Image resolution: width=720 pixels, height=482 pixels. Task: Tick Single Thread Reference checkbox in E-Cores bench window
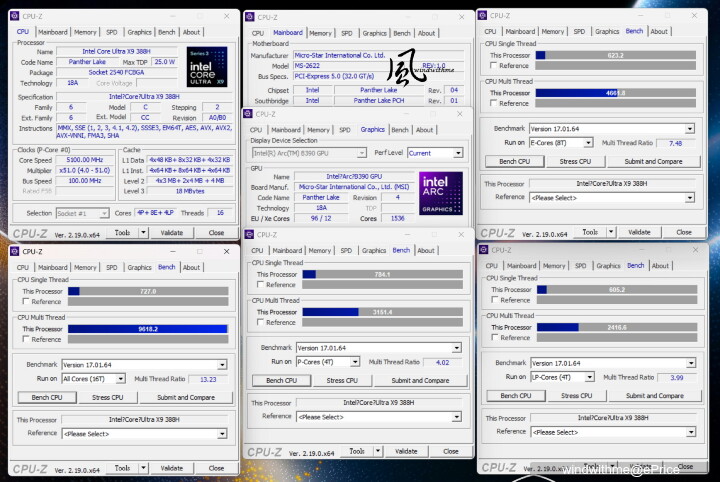pyautogui.click(x=494, y=66)
